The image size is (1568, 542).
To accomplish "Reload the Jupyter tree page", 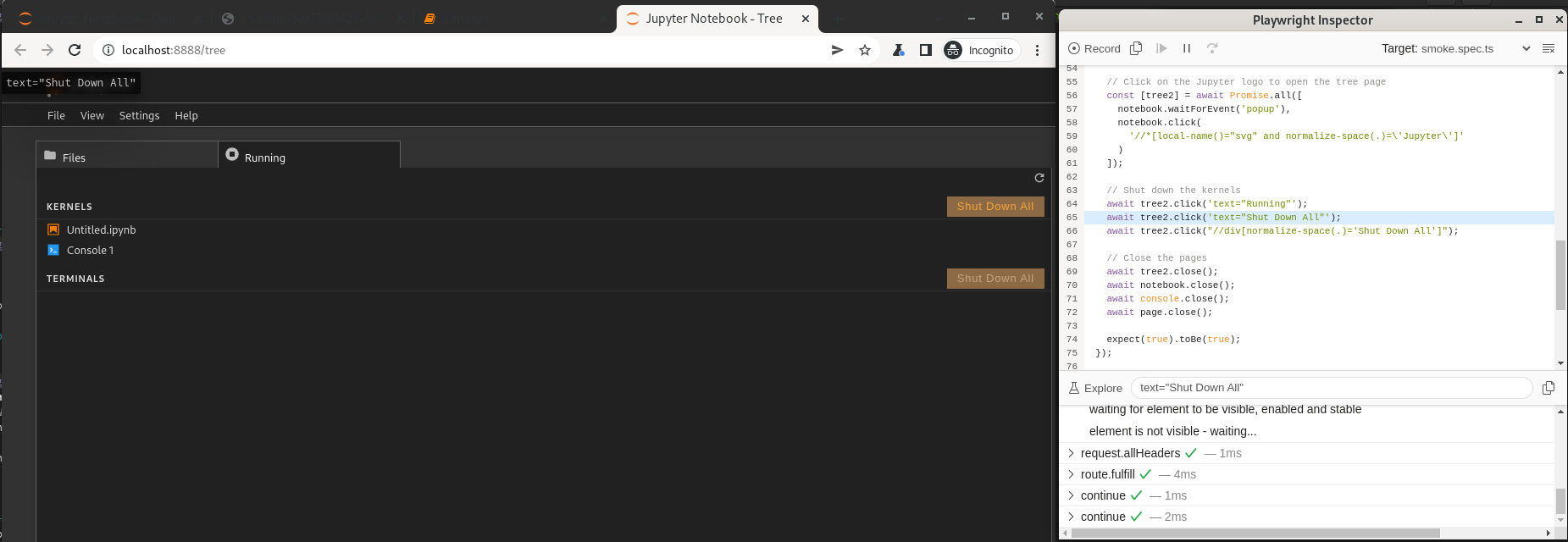I will click(x=75, y=50).
